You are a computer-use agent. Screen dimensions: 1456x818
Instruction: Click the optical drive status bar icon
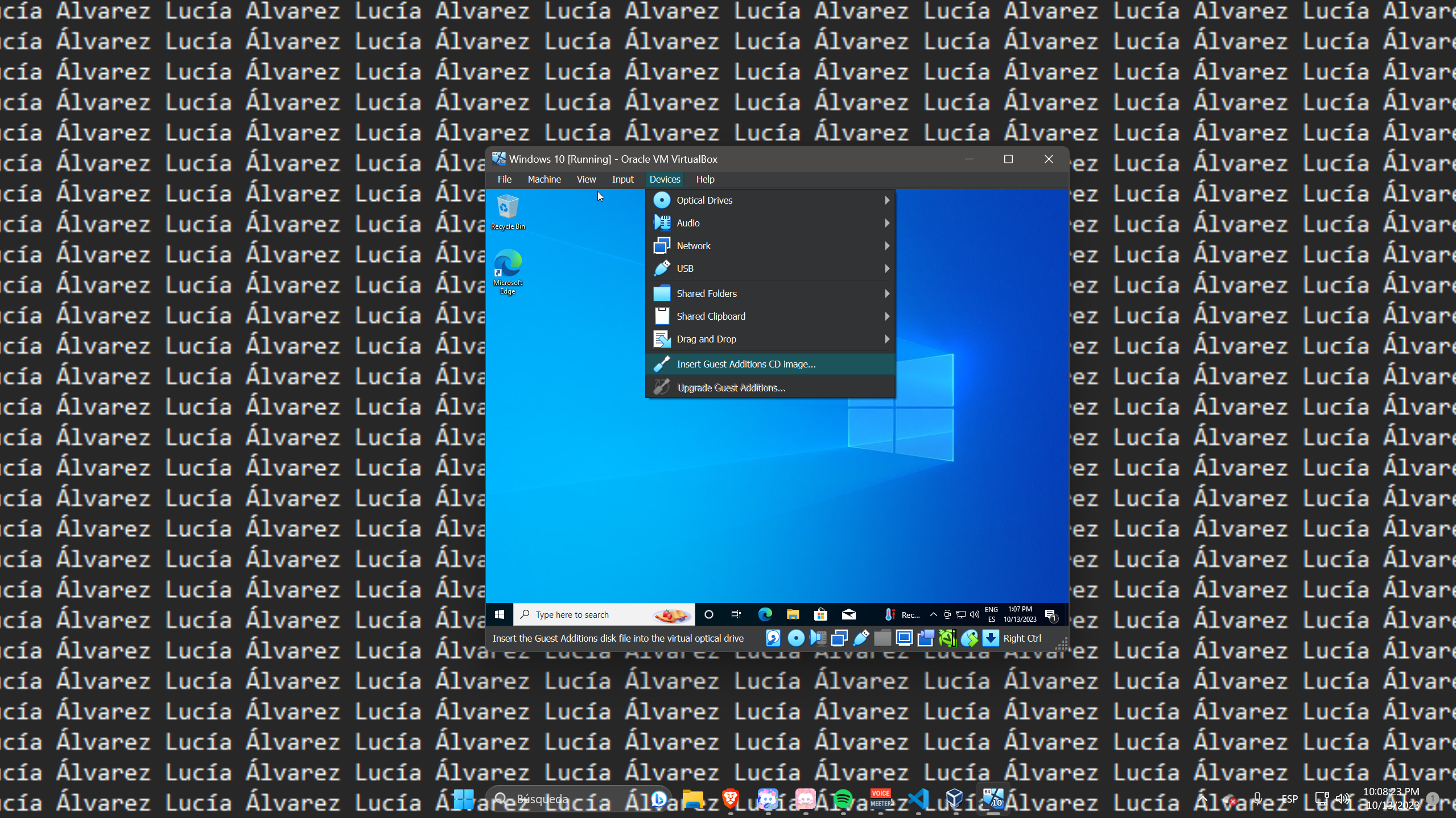(x=797, y=638)
